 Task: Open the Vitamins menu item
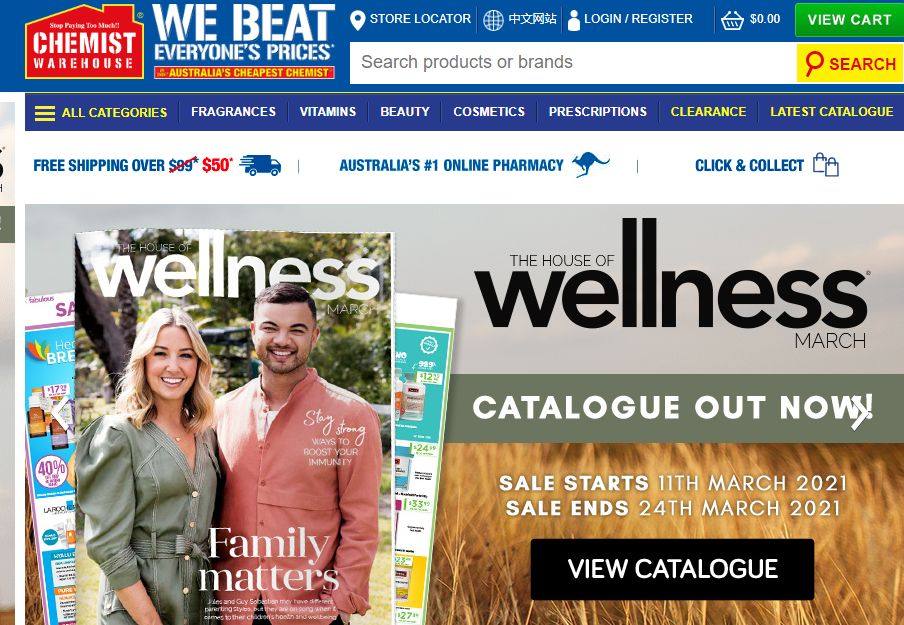click(x=327, y=112)
